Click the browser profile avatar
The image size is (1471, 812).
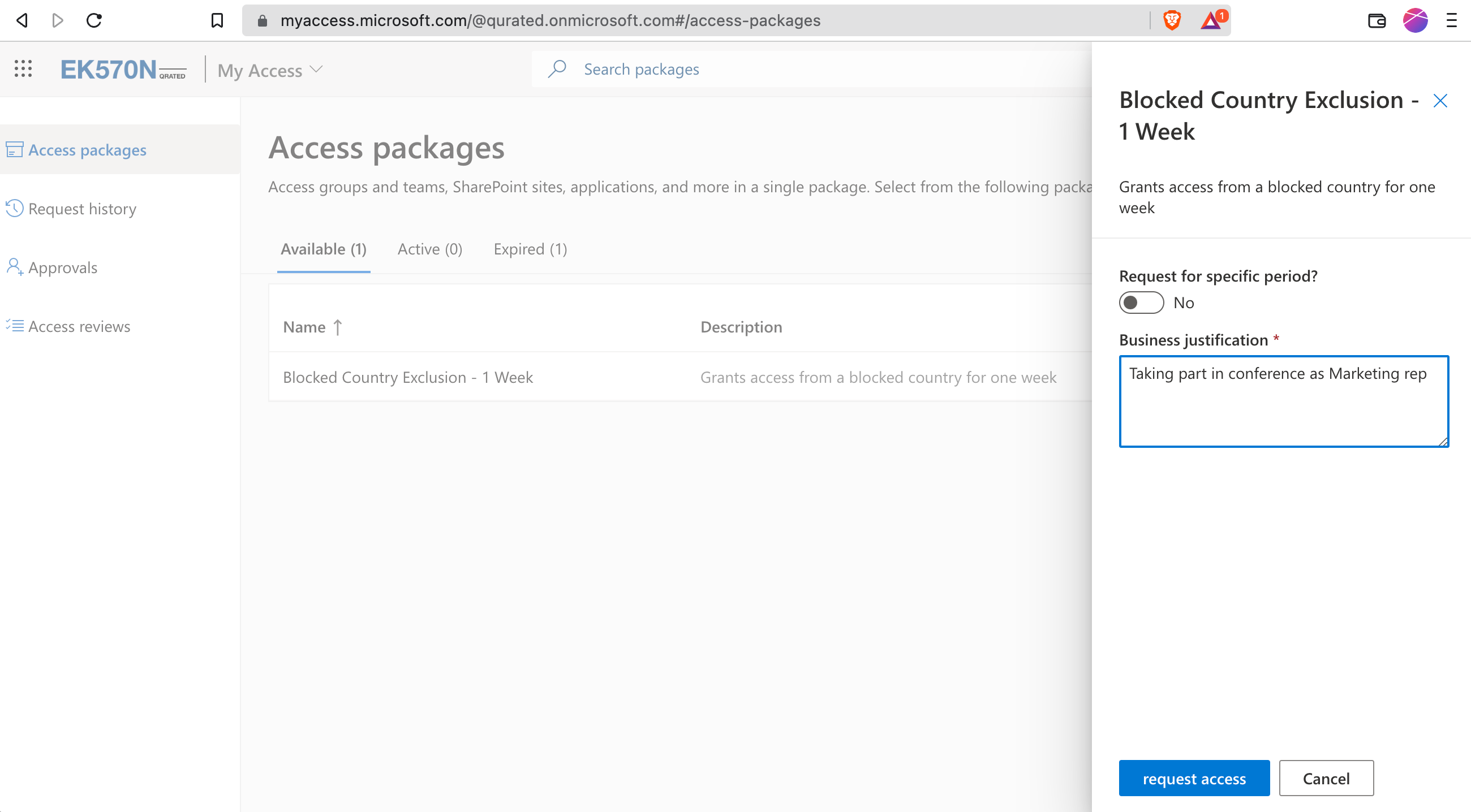click(x=1415, y=20)
